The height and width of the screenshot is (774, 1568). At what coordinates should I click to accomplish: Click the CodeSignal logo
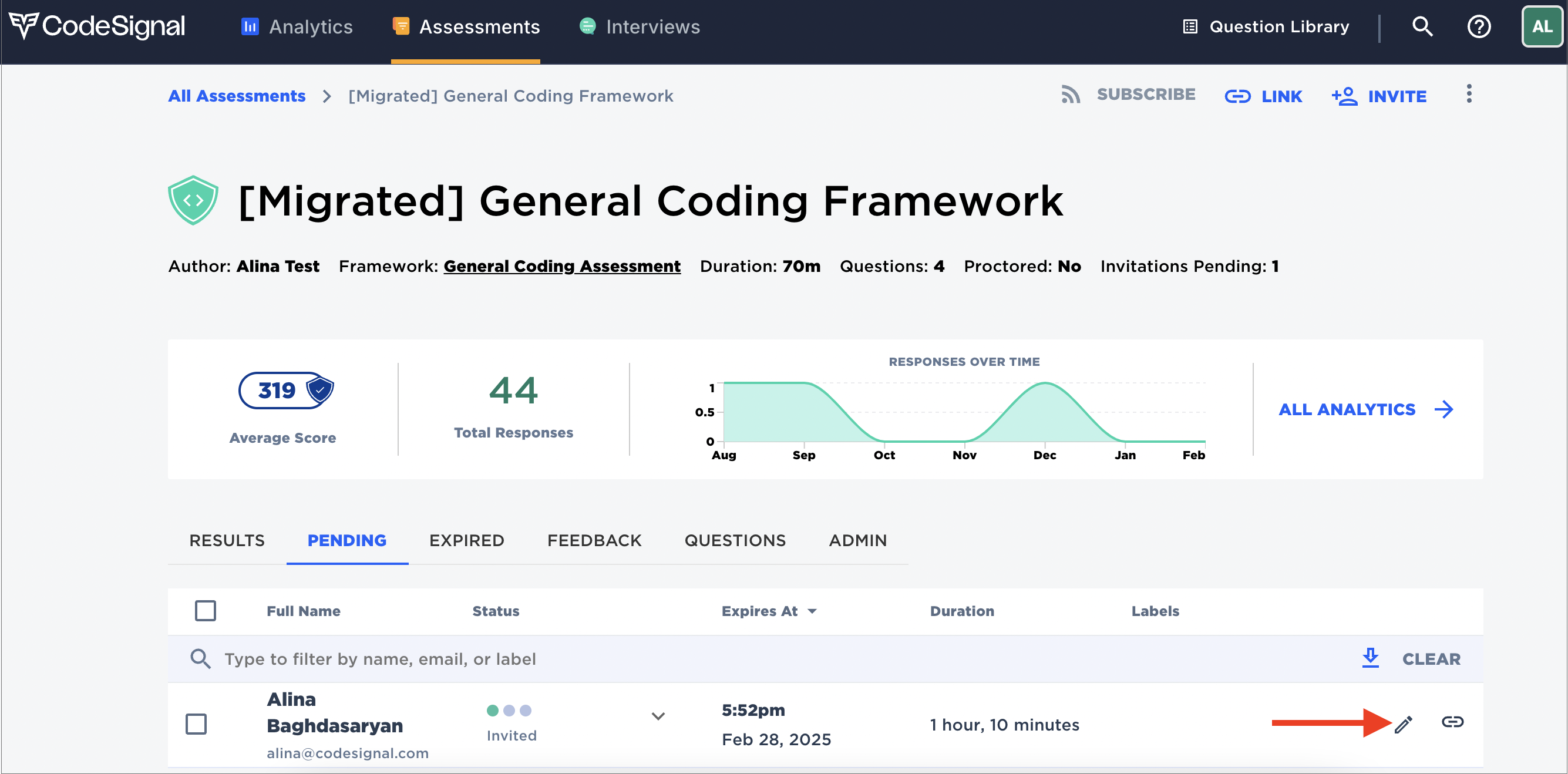tap(97, 26)
